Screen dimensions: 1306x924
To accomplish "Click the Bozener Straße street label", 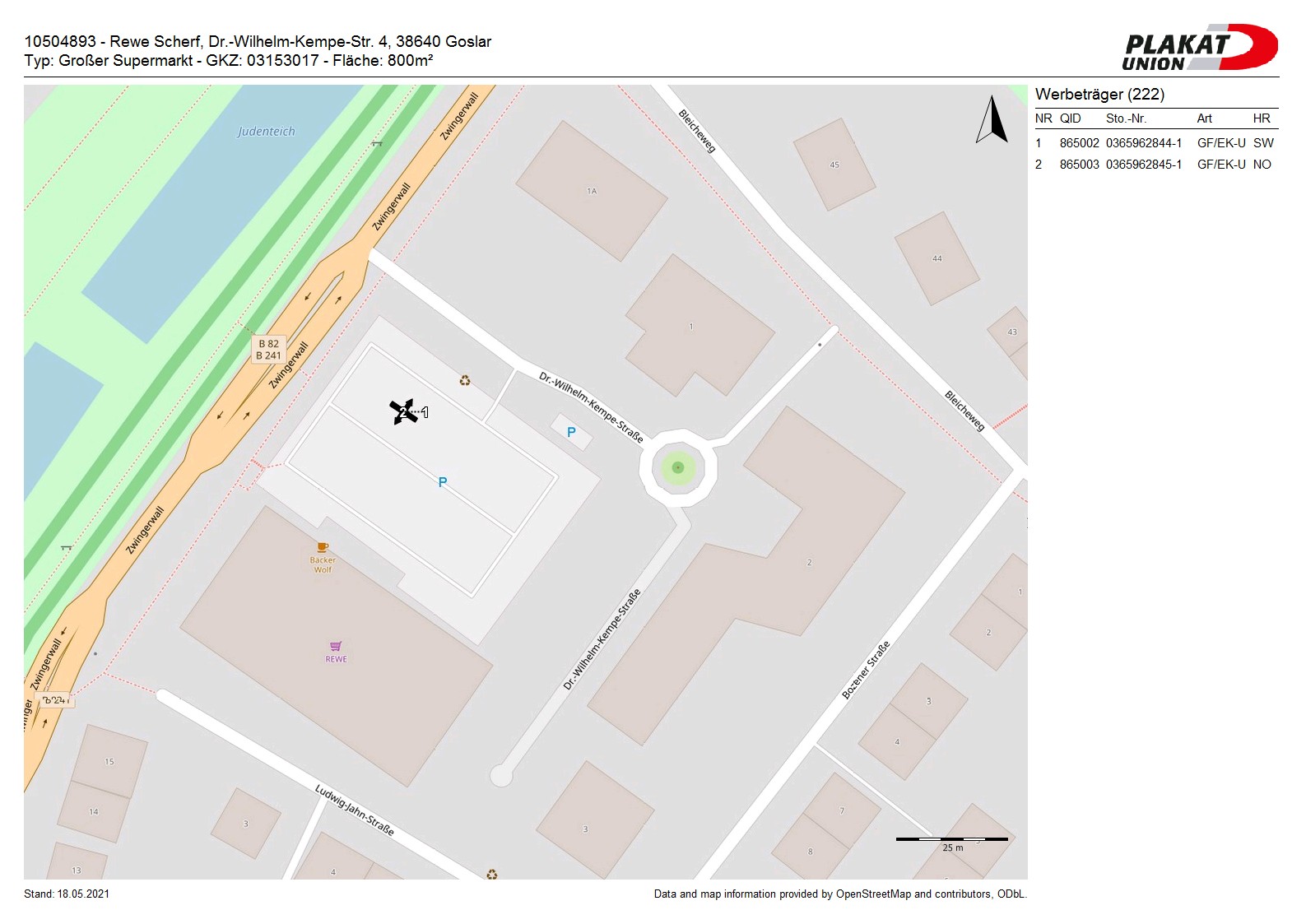I will coord(866,671).
